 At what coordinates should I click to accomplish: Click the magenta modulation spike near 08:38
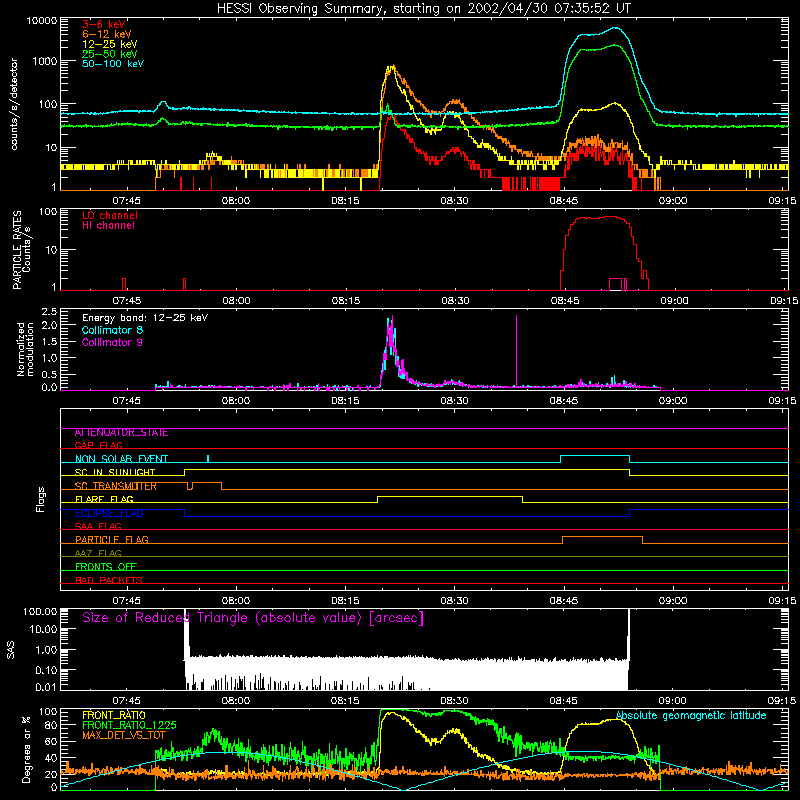point(516,351)
